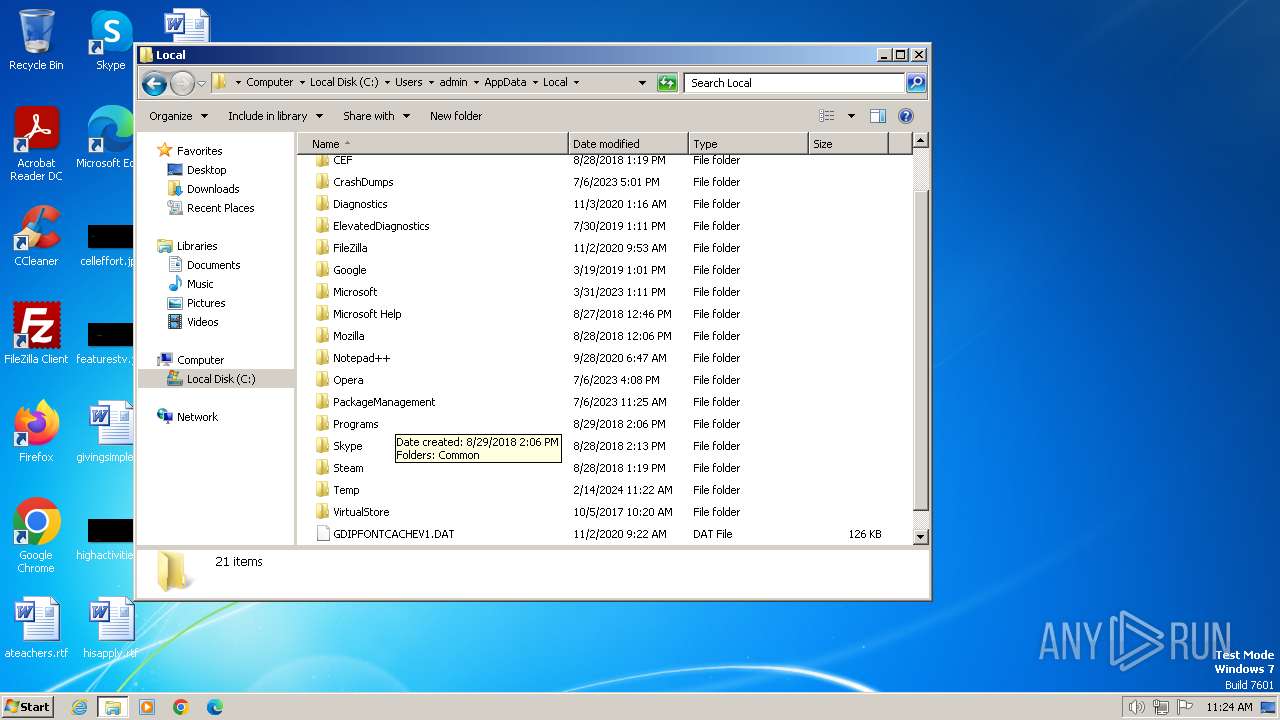Sort by Date modified column
The width and height of the screenshot is (1280, 720).
tap(628, 144)
